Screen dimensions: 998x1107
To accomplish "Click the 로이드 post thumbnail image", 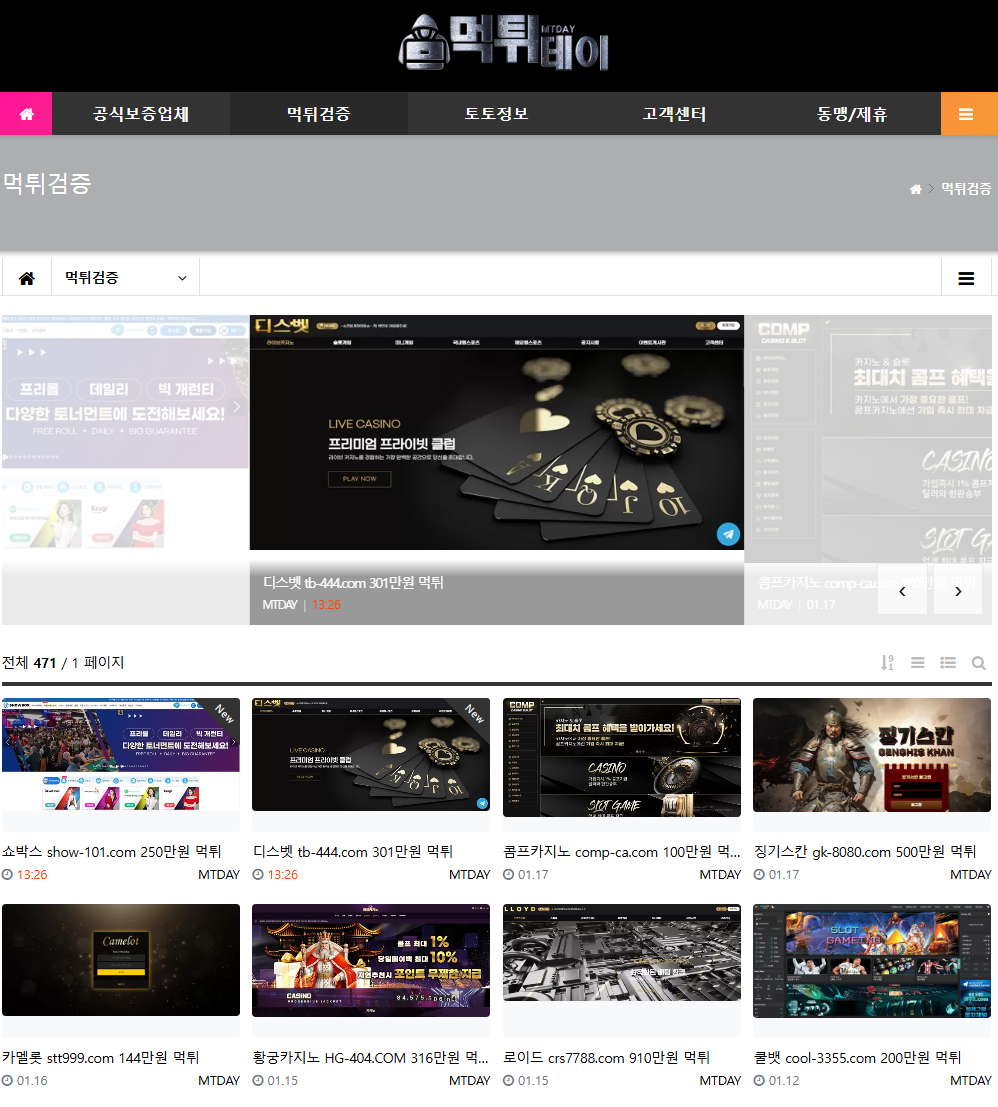I will point(621,960).
